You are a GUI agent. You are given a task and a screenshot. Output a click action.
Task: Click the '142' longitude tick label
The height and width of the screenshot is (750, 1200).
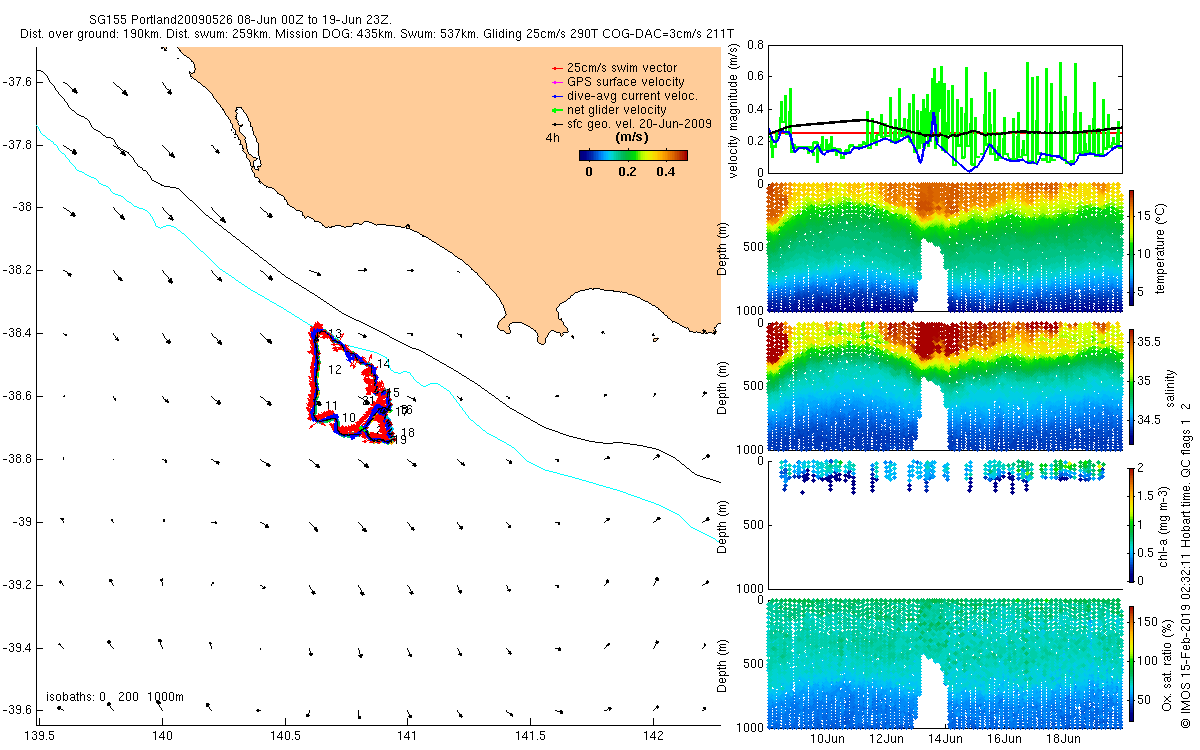click(x=652, y=736)
